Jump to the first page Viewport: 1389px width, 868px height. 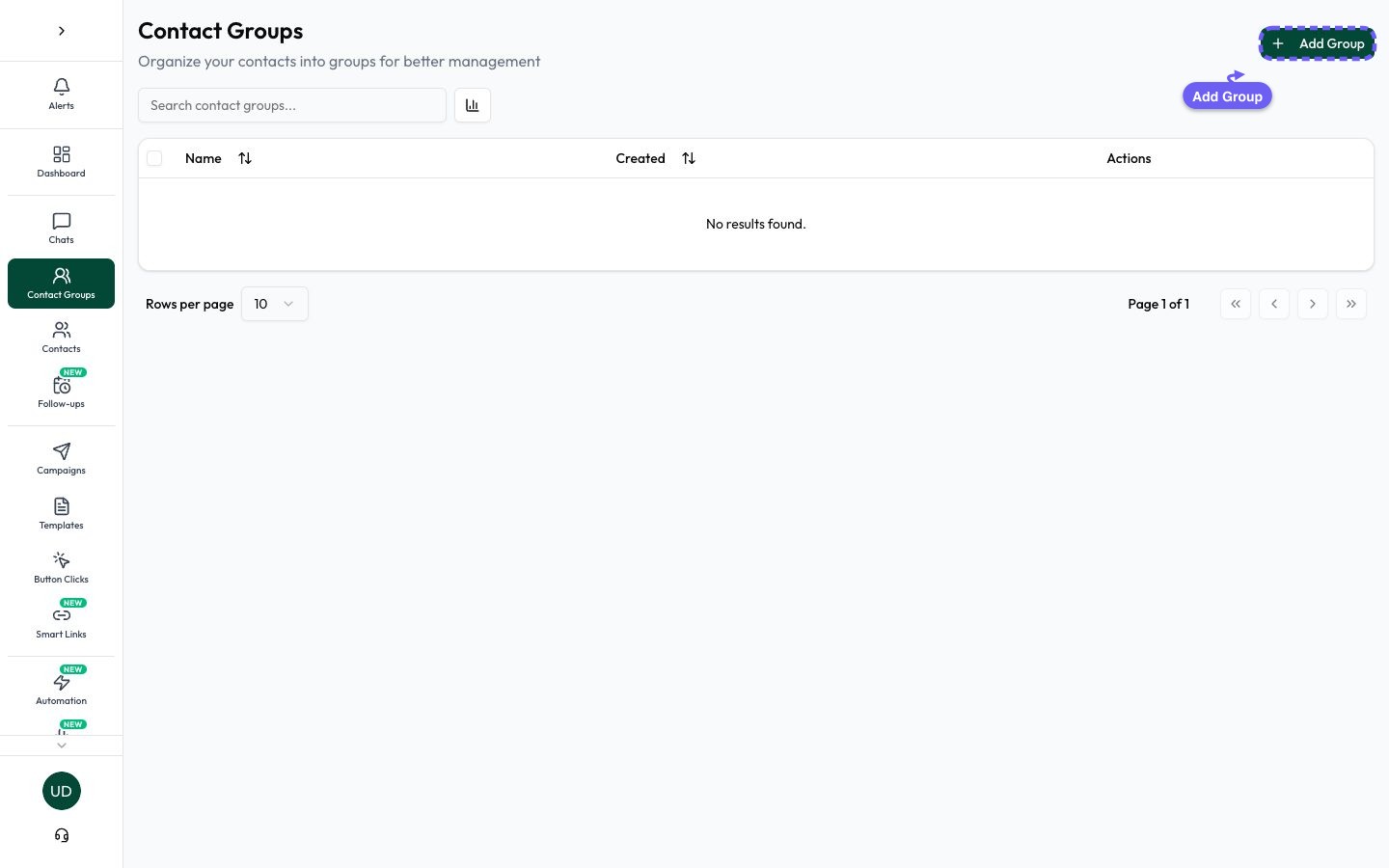[1236, 304]
